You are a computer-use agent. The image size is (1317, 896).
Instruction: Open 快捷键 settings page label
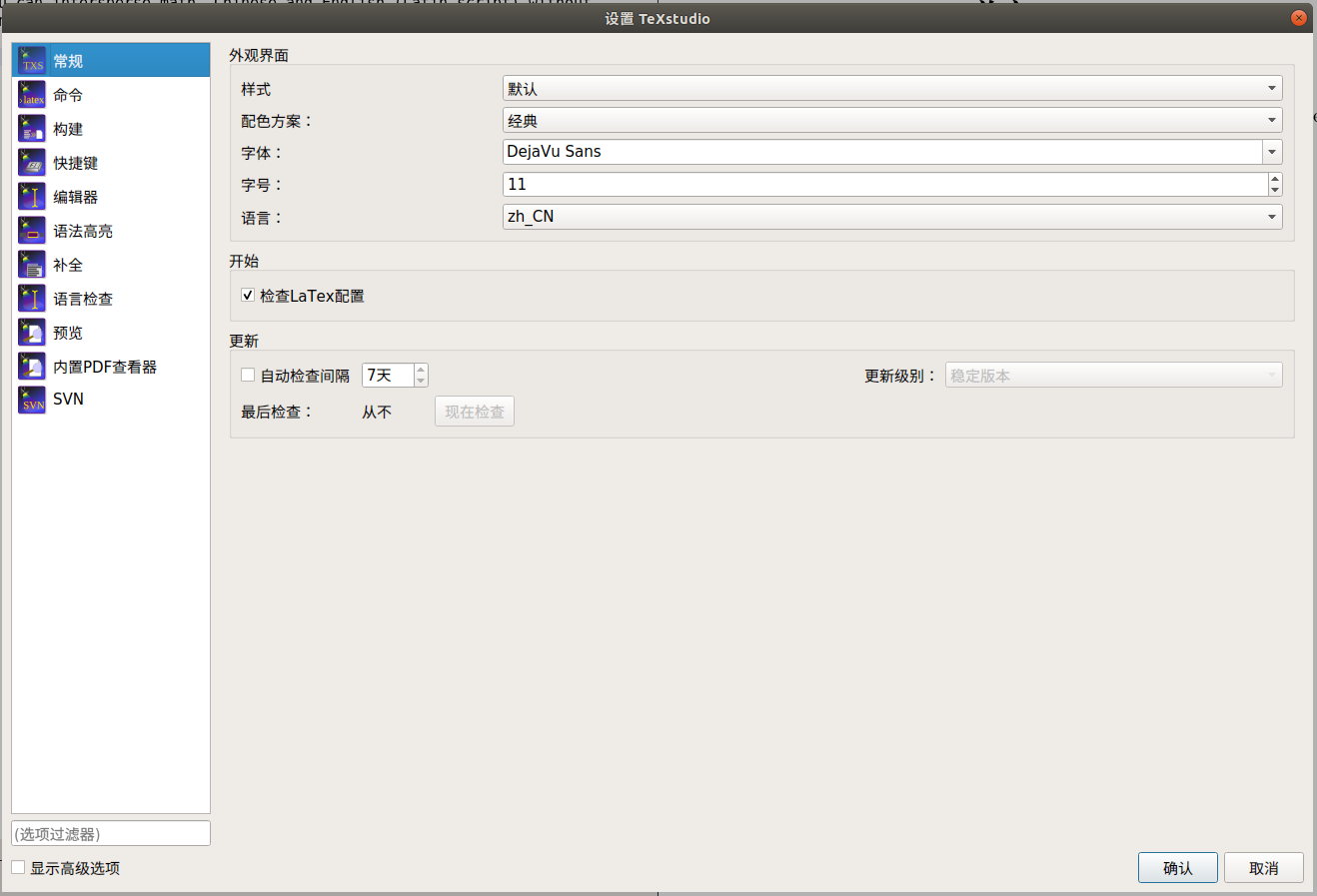[76, 163]
